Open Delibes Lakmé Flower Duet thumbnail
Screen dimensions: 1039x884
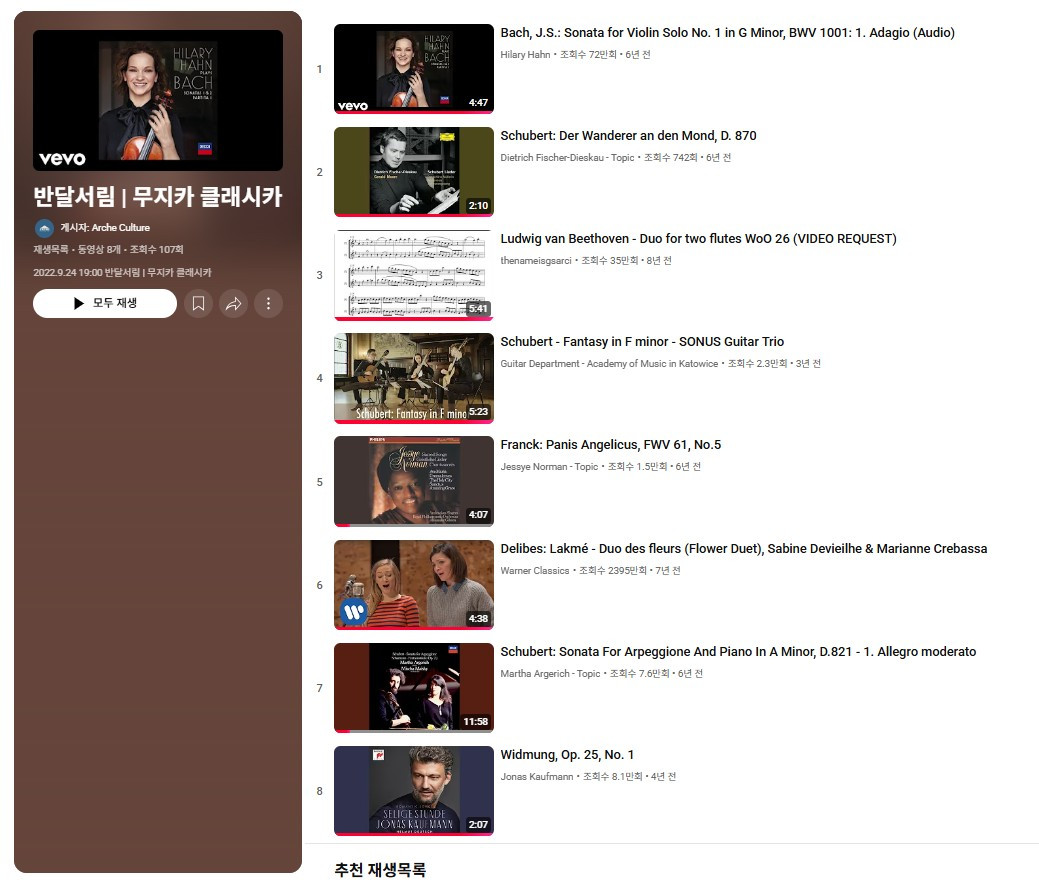coord(413,584)
